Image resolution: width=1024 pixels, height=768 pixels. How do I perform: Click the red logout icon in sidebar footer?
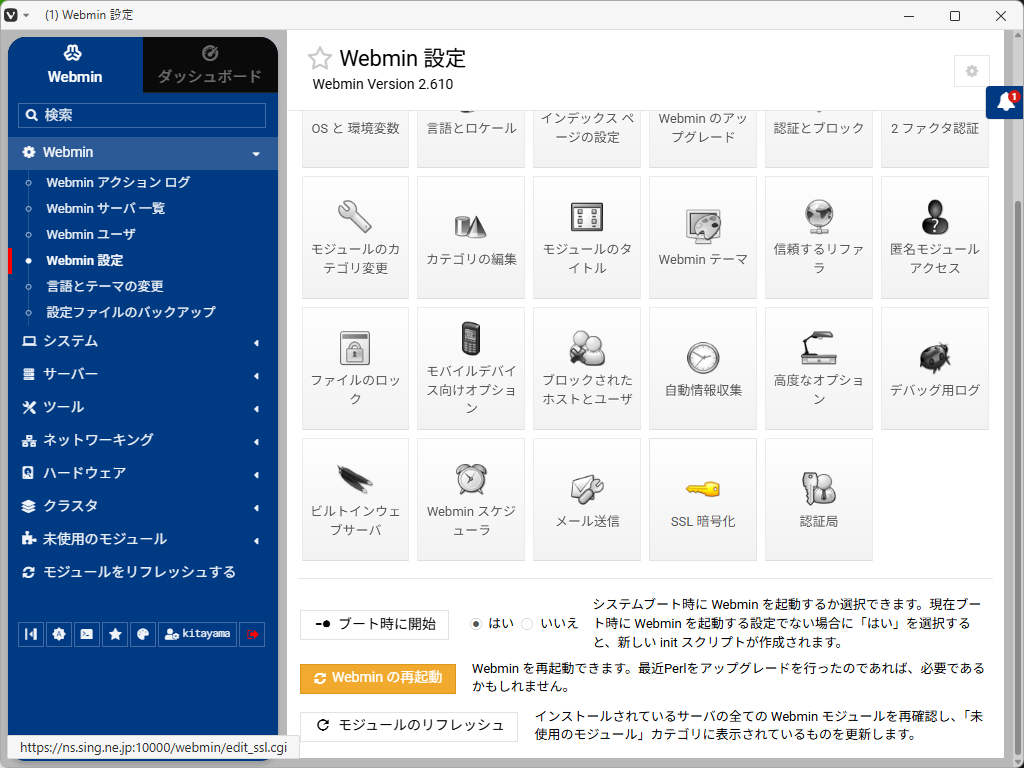[253, 634]
